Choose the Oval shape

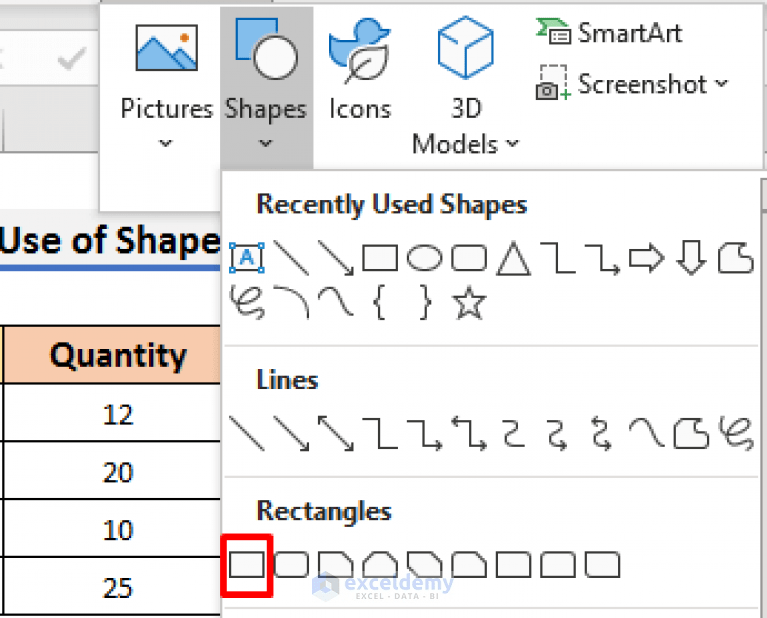pyautogui.click(x=425, y=257)
